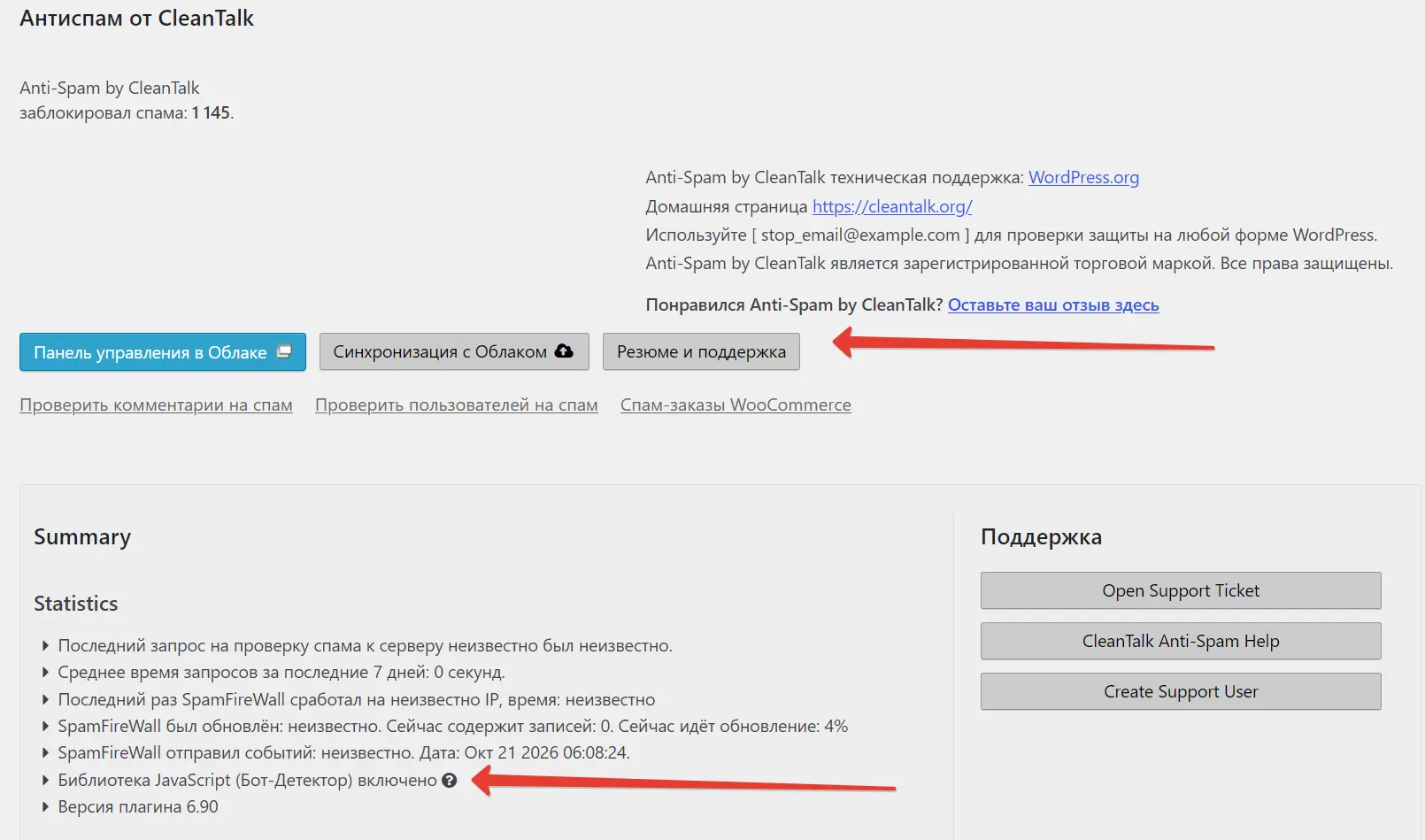
Task: Expand the SpamFireWall был обновлён row
Action: point(46,727)
